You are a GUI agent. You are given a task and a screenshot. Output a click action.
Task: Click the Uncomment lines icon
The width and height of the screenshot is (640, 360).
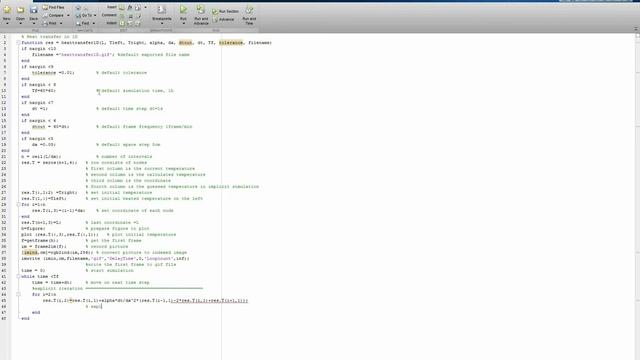[130, 16]
